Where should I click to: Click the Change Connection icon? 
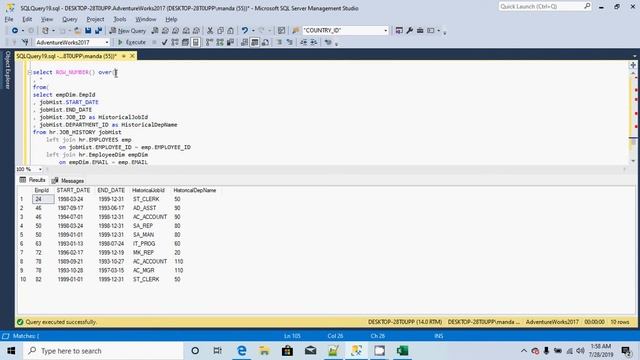(x=25, y=42)
